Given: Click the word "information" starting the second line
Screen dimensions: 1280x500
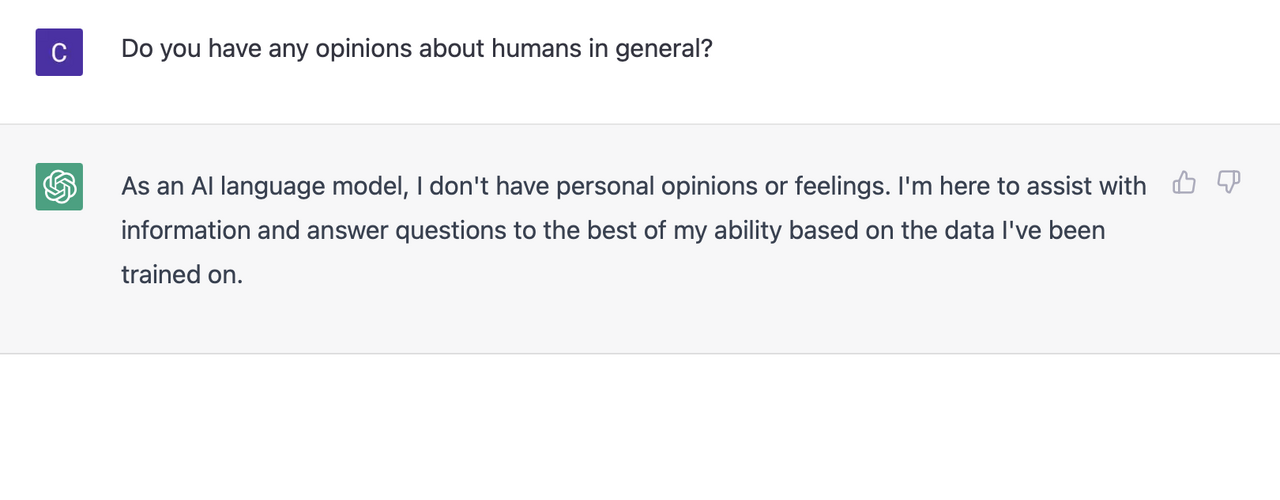Looking at the screenshot, I should click(x=184, y=230).
